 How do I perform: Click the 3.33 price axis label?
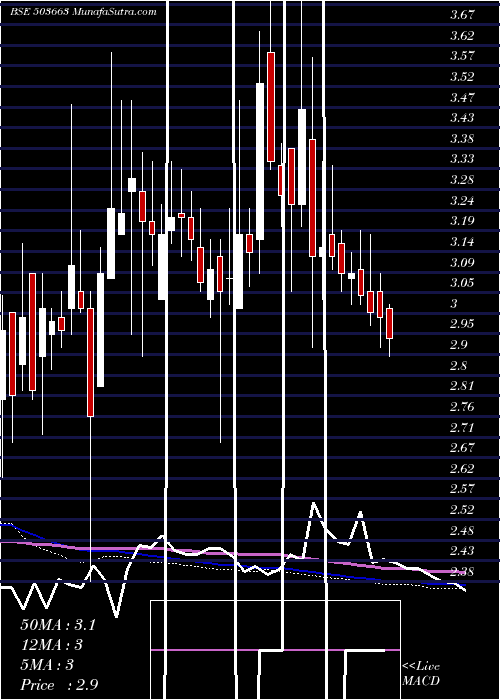pos(462,159)
